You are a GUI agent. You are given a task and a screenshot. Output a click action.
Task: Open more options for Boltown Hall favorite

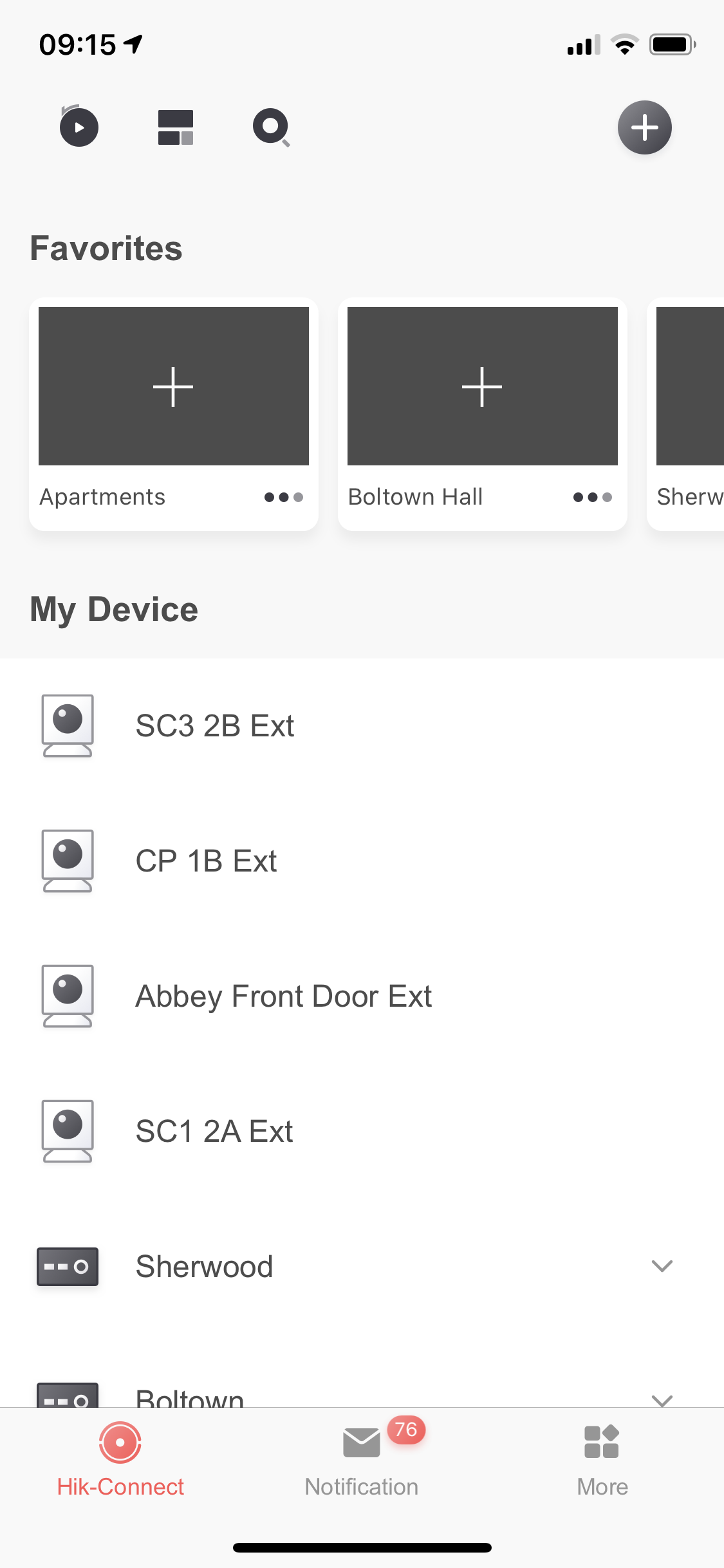[x=592, y=497]
